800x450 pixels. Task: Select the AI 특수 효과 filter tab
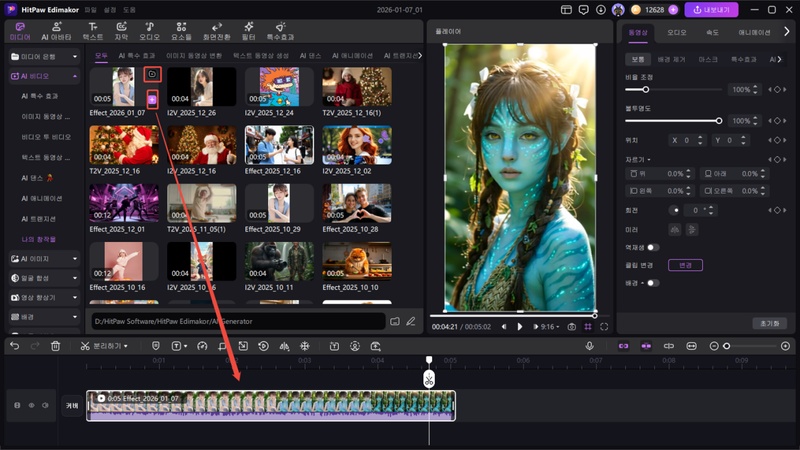pyautogui.click(x=136, y=56)
